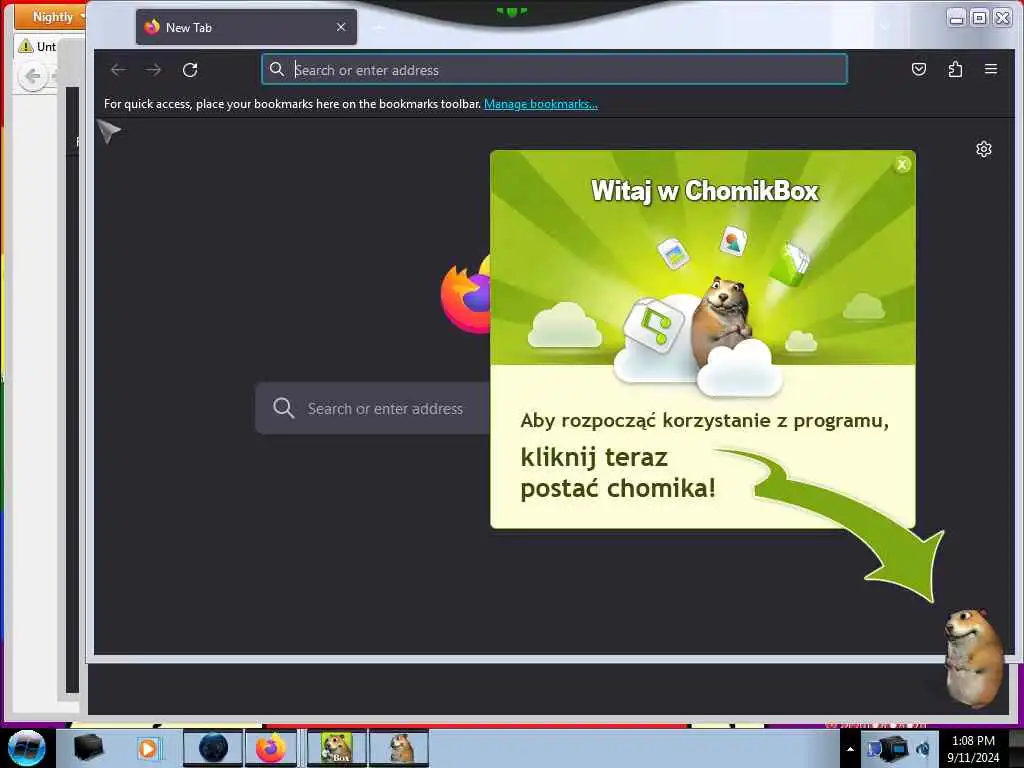Go back using the browser back arrow
Image resolution: width=1024 pixels, height=768 pixels.
click(118, 70)
